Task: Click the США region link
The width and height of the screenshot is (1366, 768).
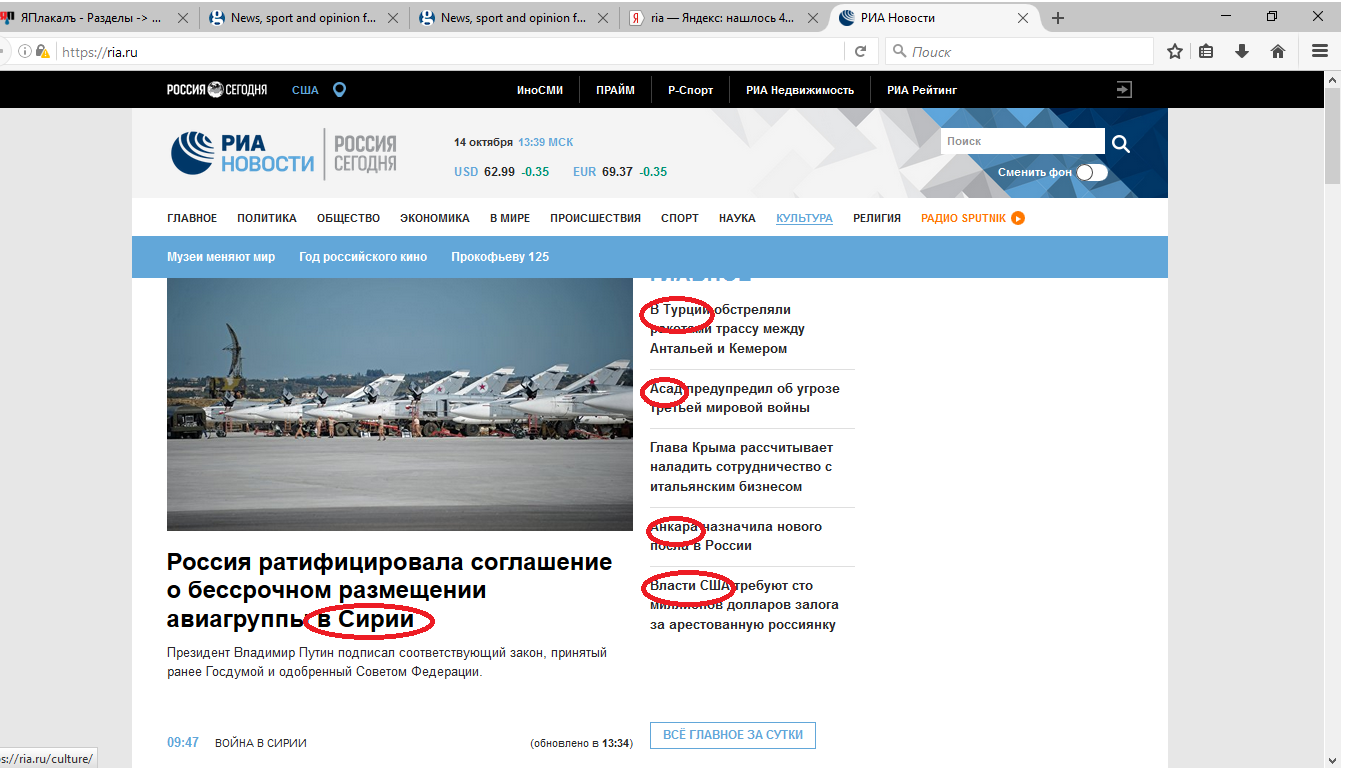Action: (x=305, y=90)
